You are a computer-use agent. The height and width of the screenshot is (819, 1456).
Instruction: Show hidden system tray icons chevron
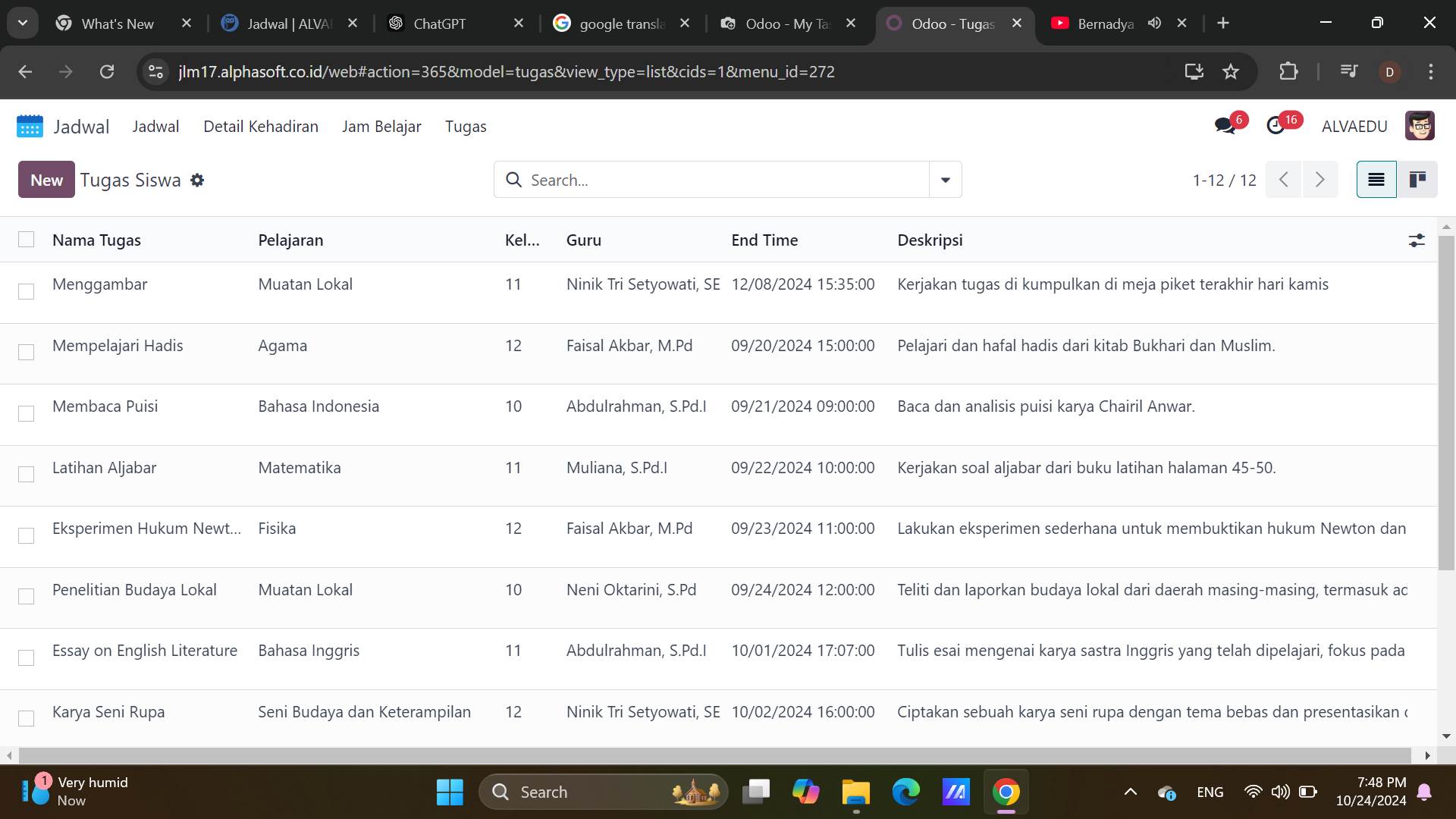pos(1130,792)
